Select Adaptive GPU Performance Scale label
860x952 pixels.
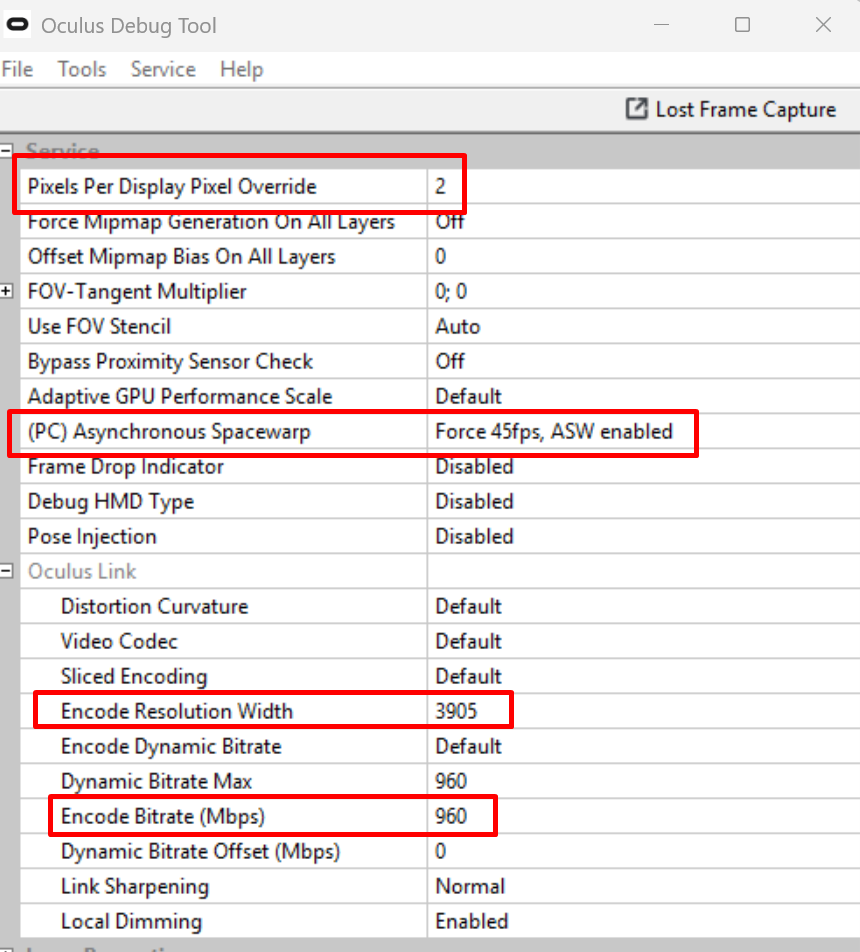click(180, 397)
